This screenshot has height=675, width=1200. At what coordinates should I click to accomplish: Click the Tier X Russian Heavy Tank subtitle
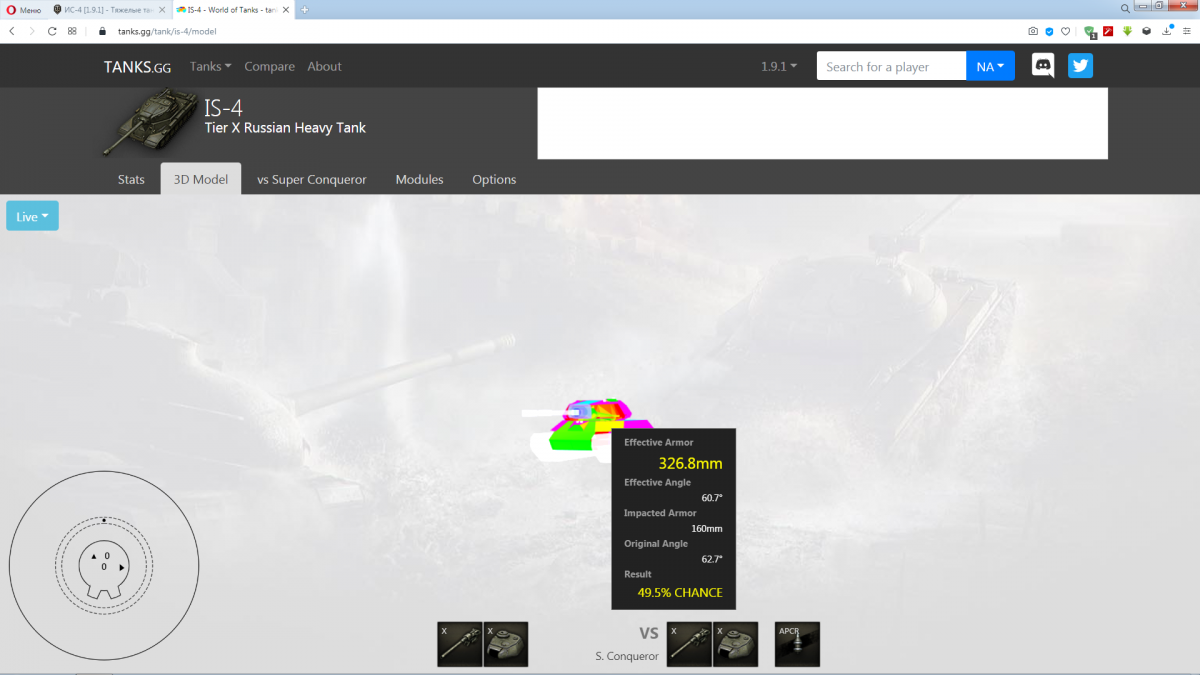(285, 127)
